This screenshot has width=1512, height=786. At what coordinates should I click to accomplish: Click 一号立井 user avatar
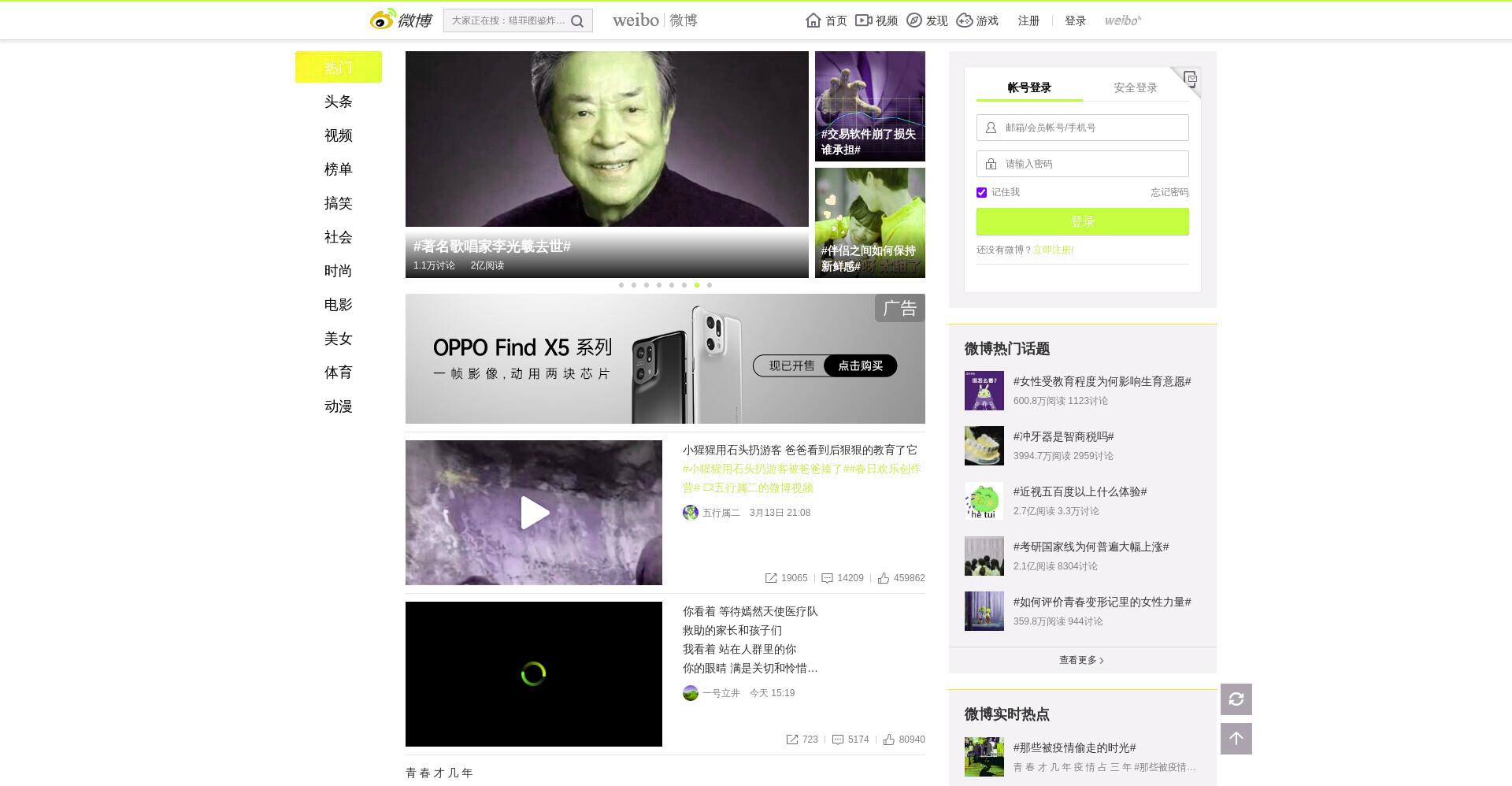point(691,693)
